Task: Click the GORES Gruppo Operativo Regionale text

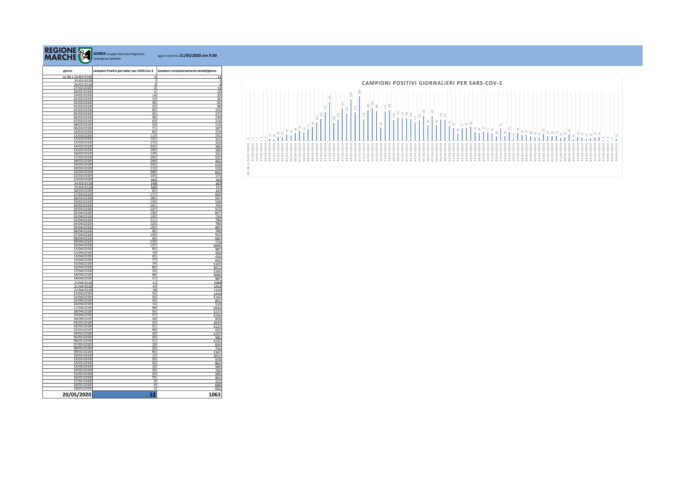Action: coord(119,56)
